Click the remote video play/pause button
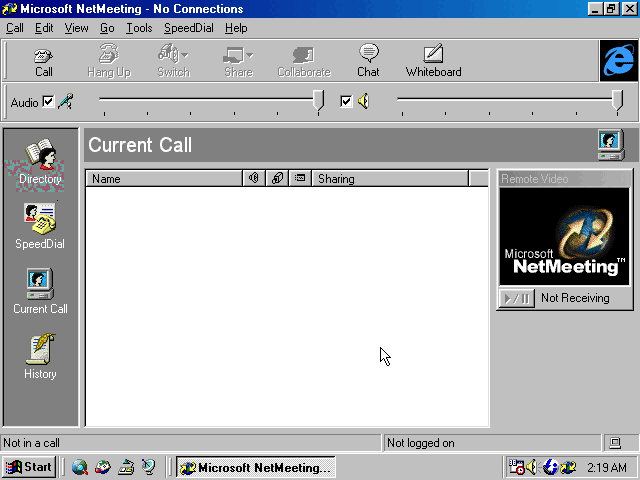 517,298
